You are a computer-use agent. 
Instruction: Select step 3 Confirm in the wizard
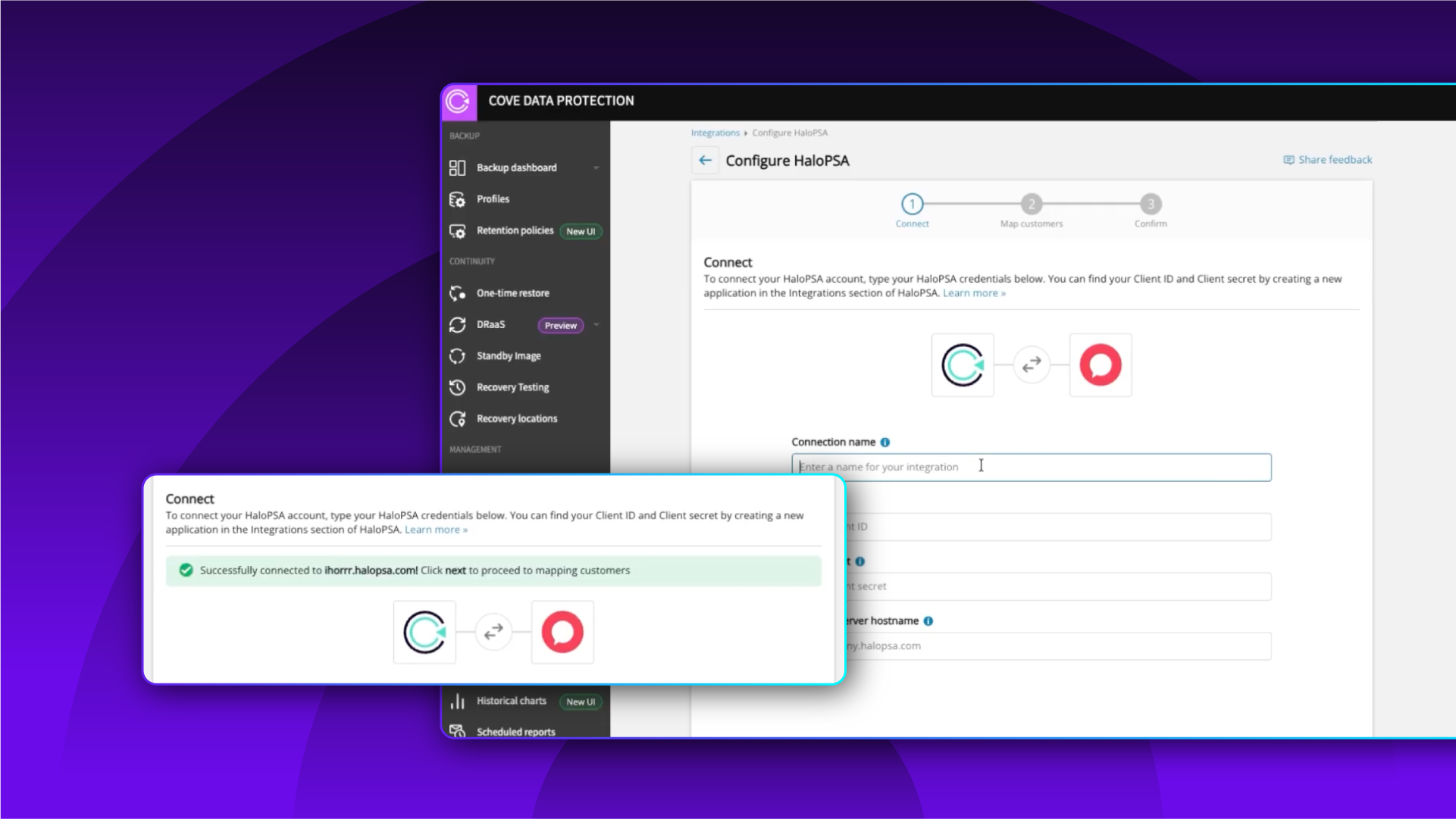tap(1151, 210)
